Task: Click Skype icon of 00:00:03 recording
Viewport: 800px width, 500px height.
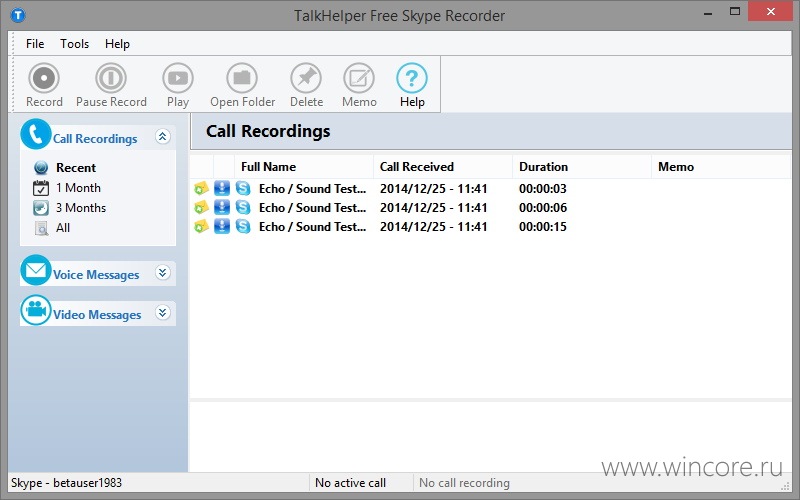Action: tap(243, 188)
